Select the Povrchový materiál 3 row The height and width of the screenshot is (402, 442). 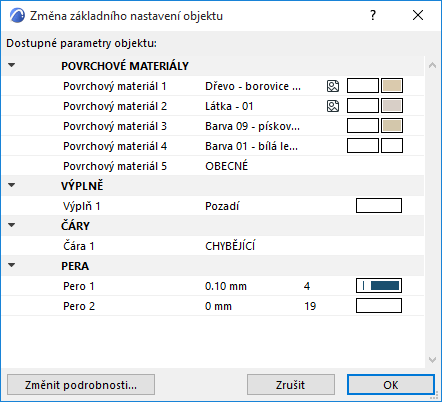click(x=213, y=126)
